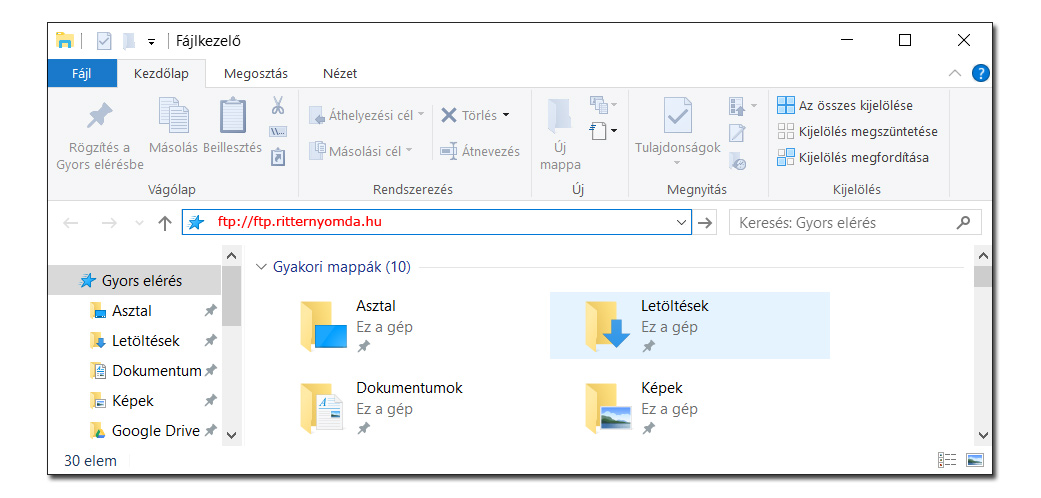Click Kijelölés megfordítása
The width and height of the screenshot is (1041, 498).
(x=852, y=157)
